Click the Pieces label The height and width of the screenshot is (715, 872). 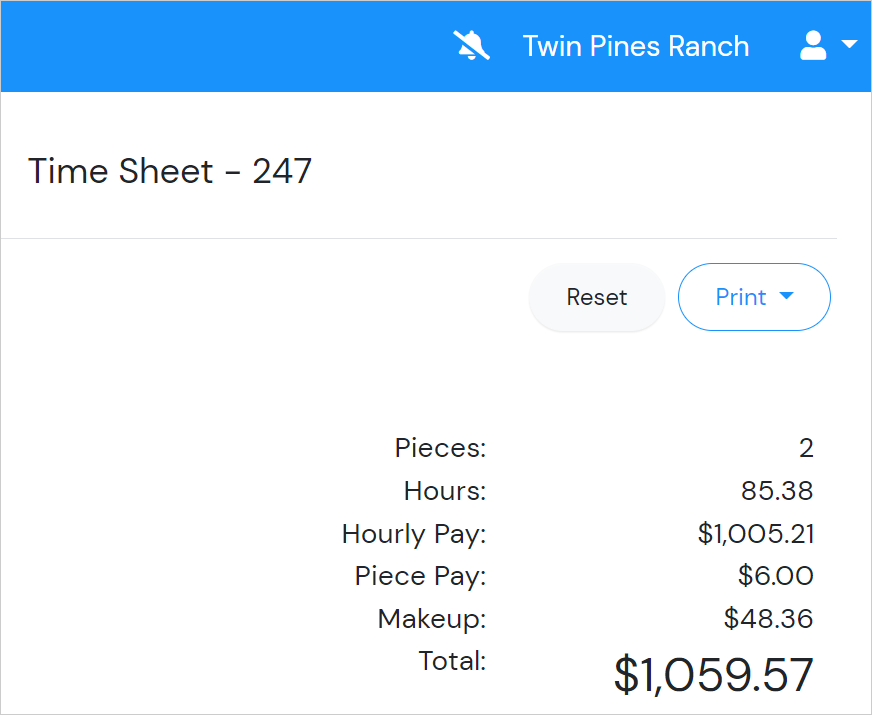click(440, 448)
